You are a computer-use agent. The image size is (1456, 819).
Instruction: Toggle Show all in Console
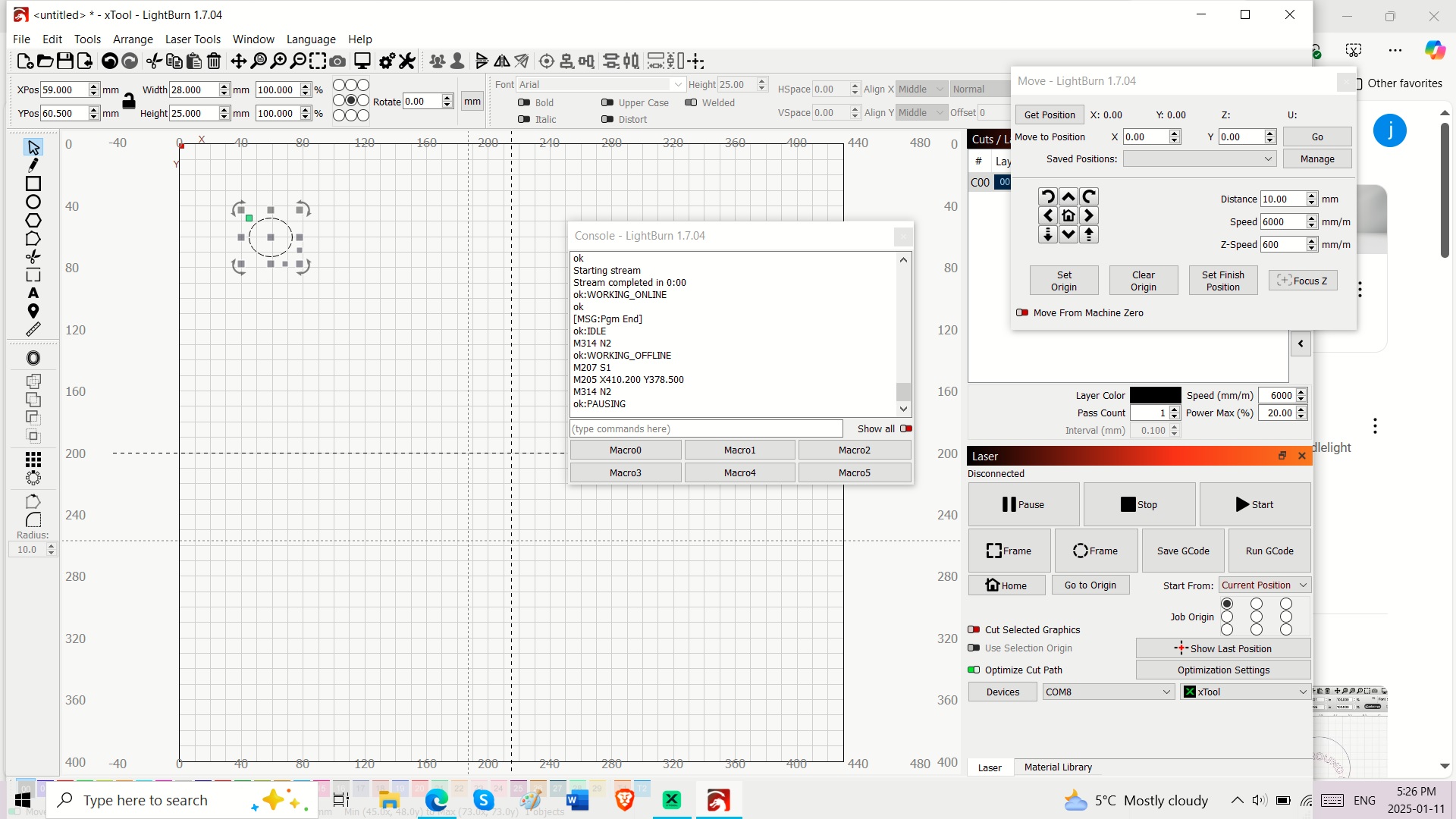(906, 429)
